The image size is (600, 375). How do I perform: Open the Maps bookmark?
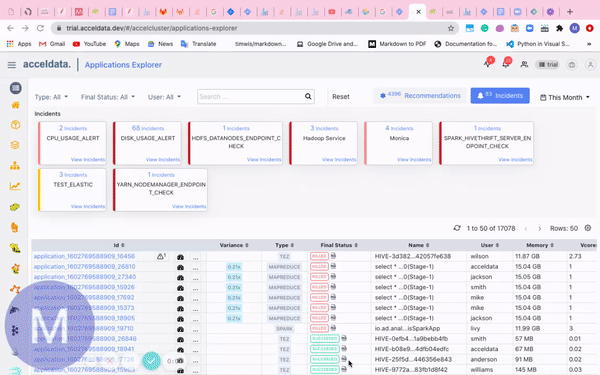pos(127,44)
